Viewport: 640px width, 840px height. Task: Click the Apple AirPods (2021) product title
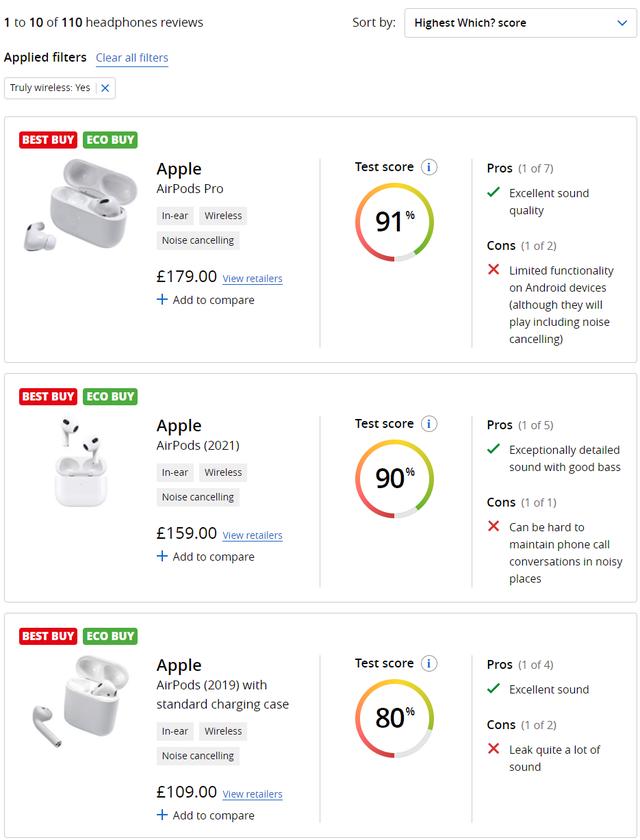(x=198, y=434)
